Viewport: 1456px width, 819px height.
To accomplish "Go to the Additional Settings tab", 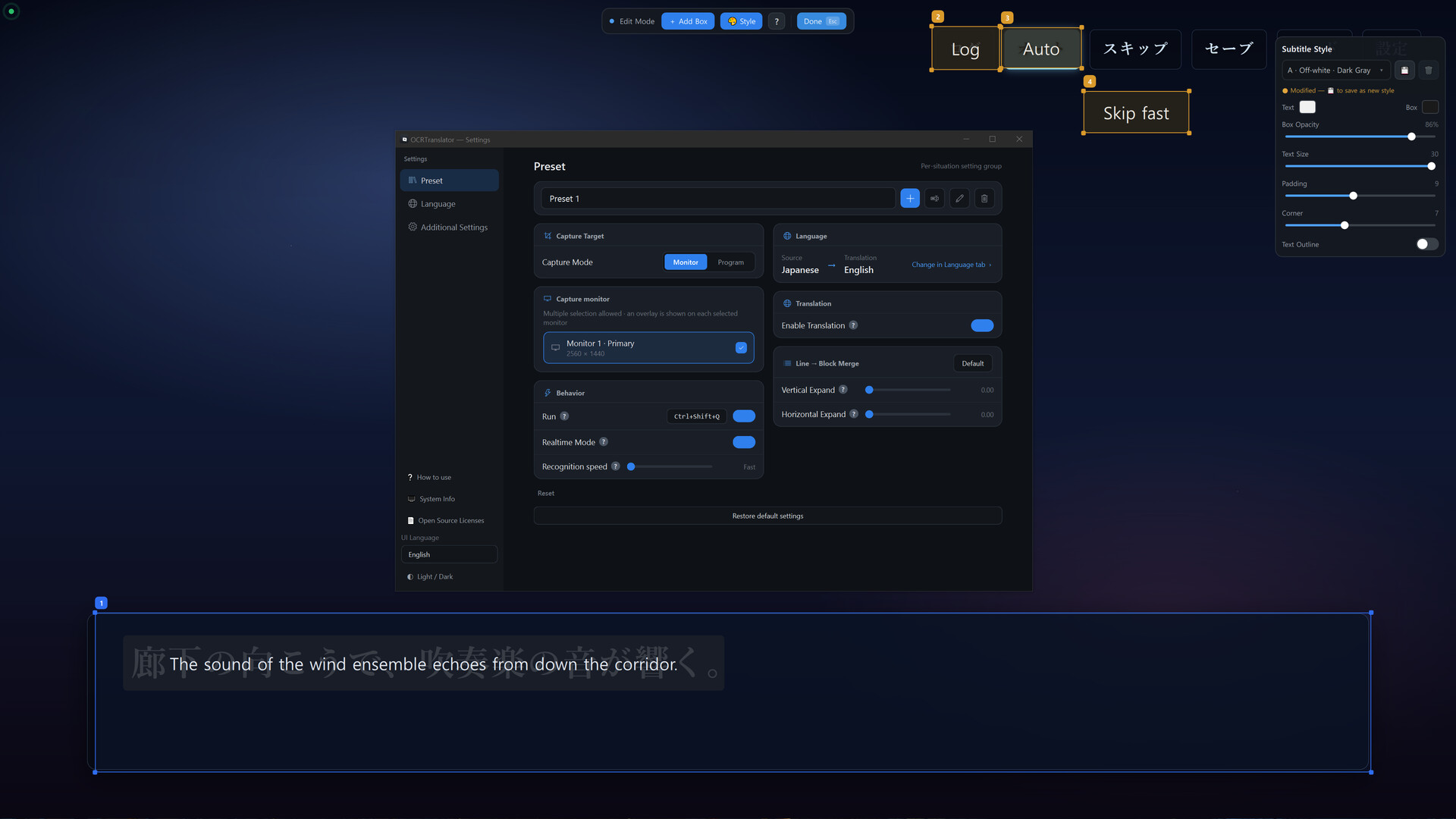I will tap(449, 227).
